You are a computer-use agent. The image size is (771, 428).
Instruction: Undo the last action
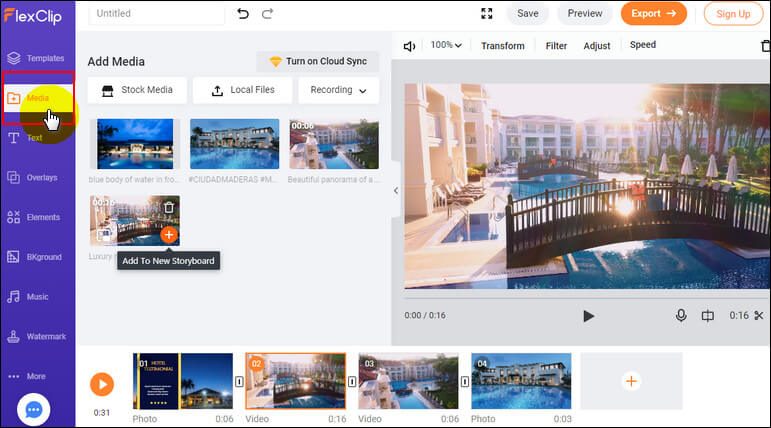click(x=243, y=13)
